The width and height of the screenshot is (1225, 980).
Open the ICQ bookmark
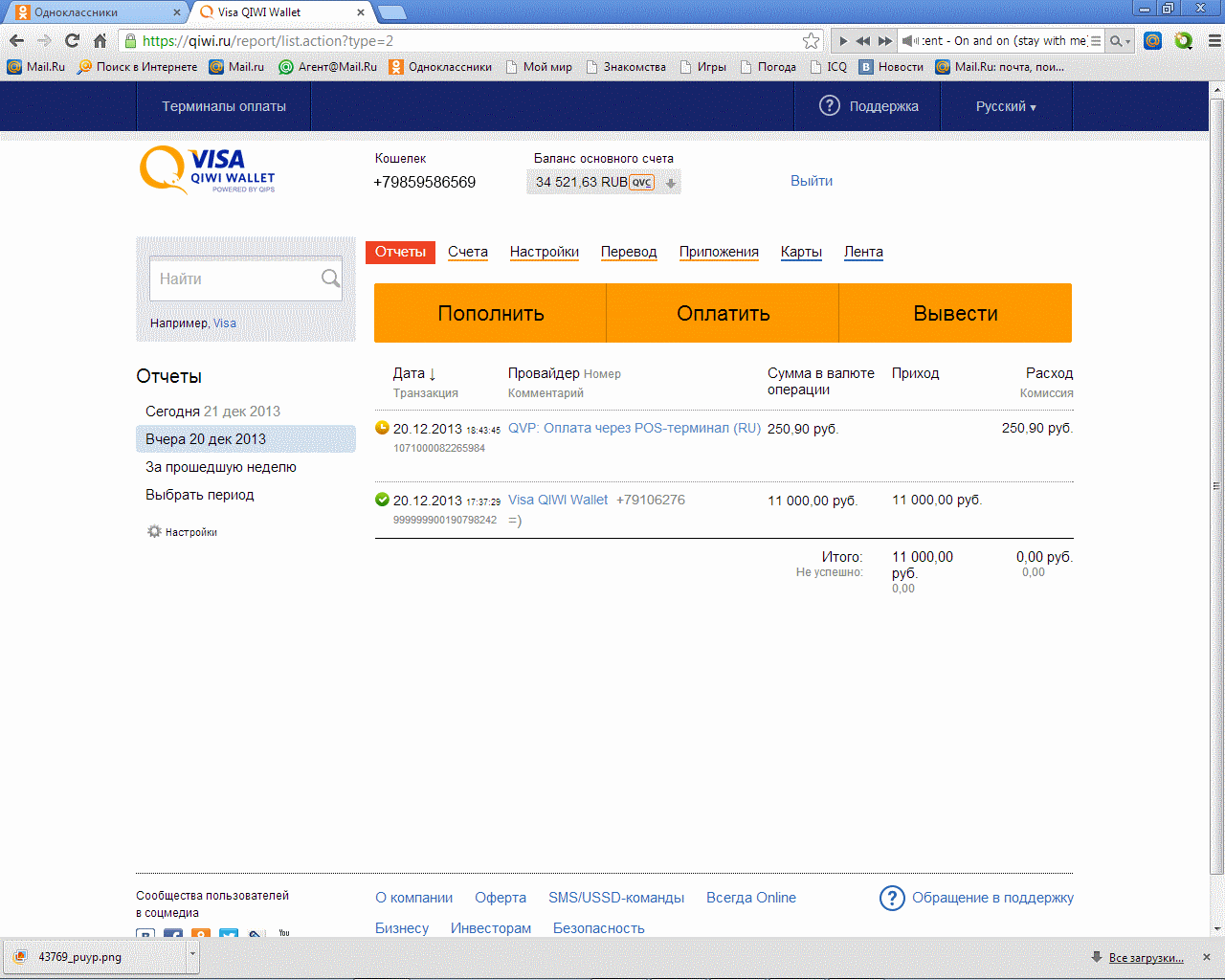[x=829, y=67]
